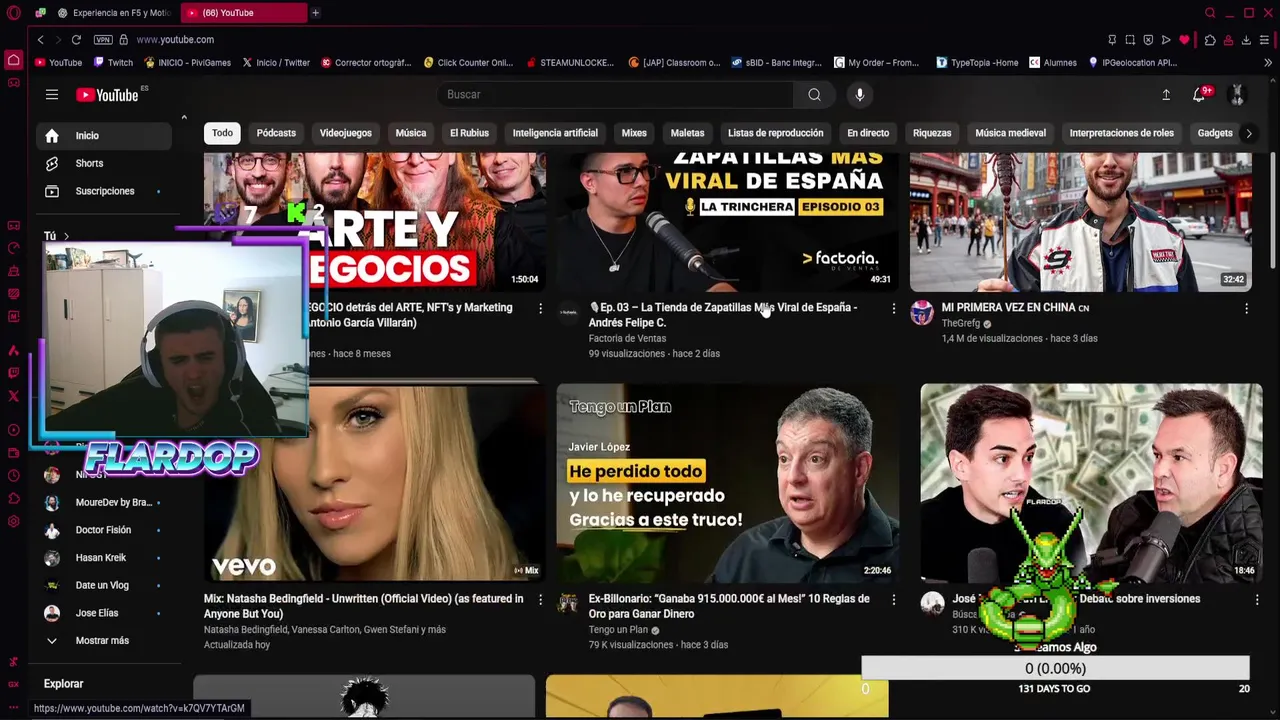Toggle the VPN badge

(103, 40)
